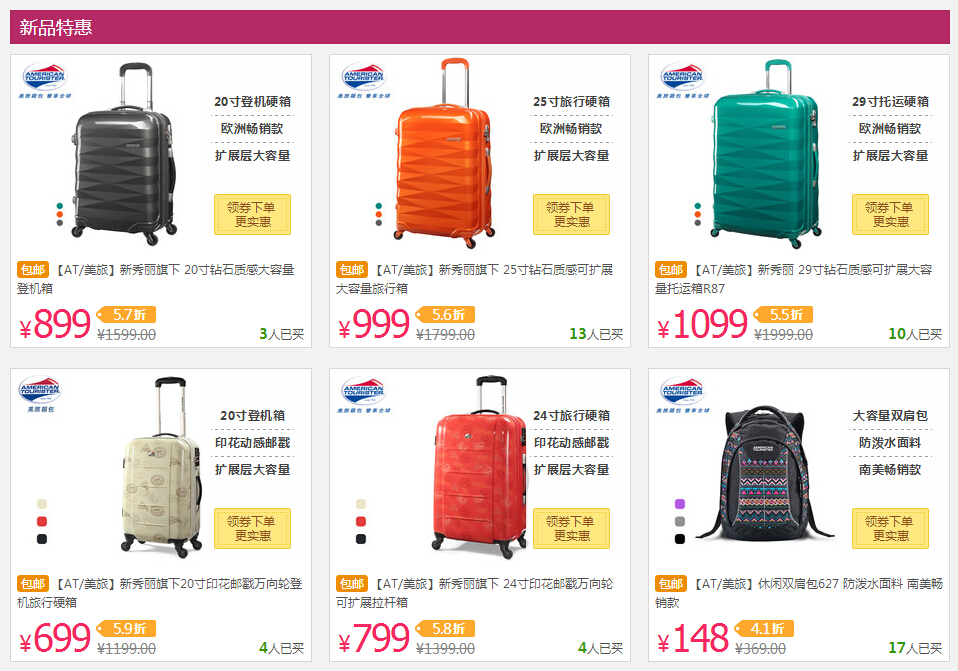Select the purple color dot on the backpack card

pyautogui.click(x=679, y=504)
